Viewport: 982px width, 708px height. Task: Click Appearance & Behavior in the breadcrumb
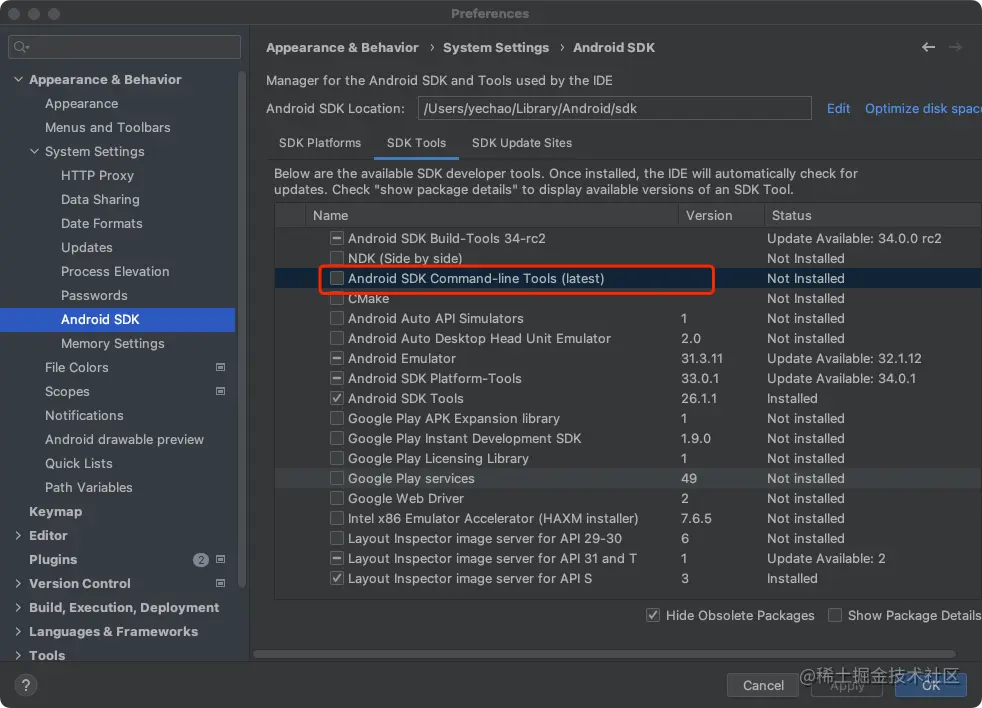point(342,48)
